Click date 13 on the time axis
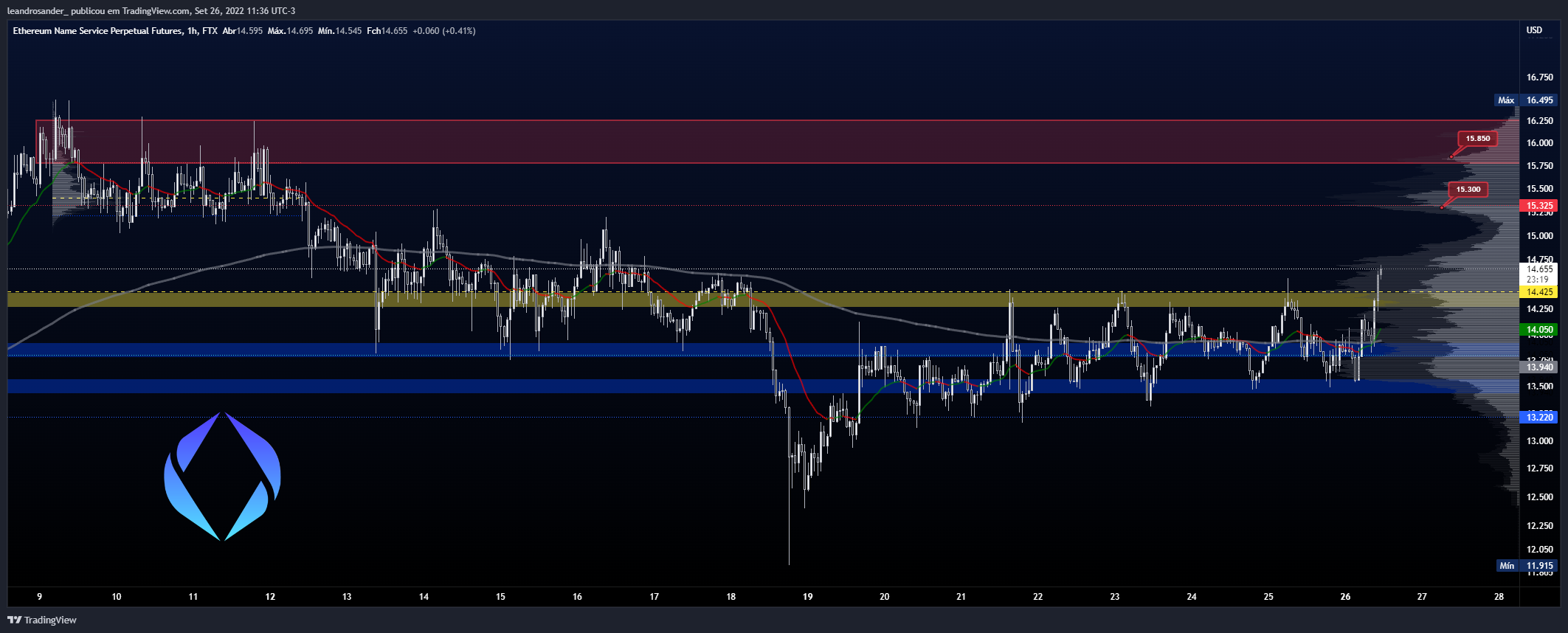This screenshot has height=633, width=1568. pos(347,597)
